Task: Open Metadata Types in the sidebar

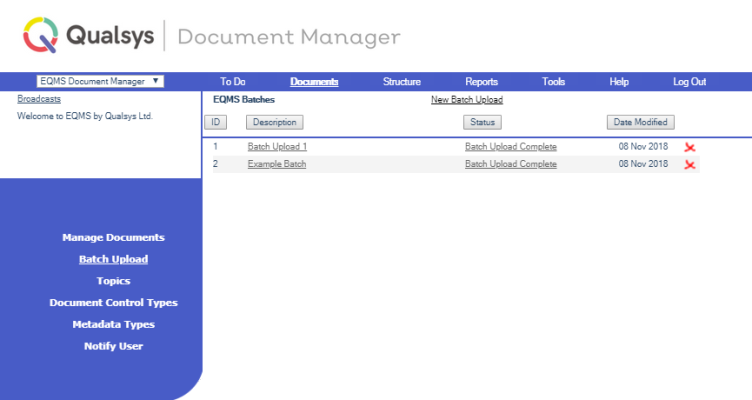Action: coord(113,324)
